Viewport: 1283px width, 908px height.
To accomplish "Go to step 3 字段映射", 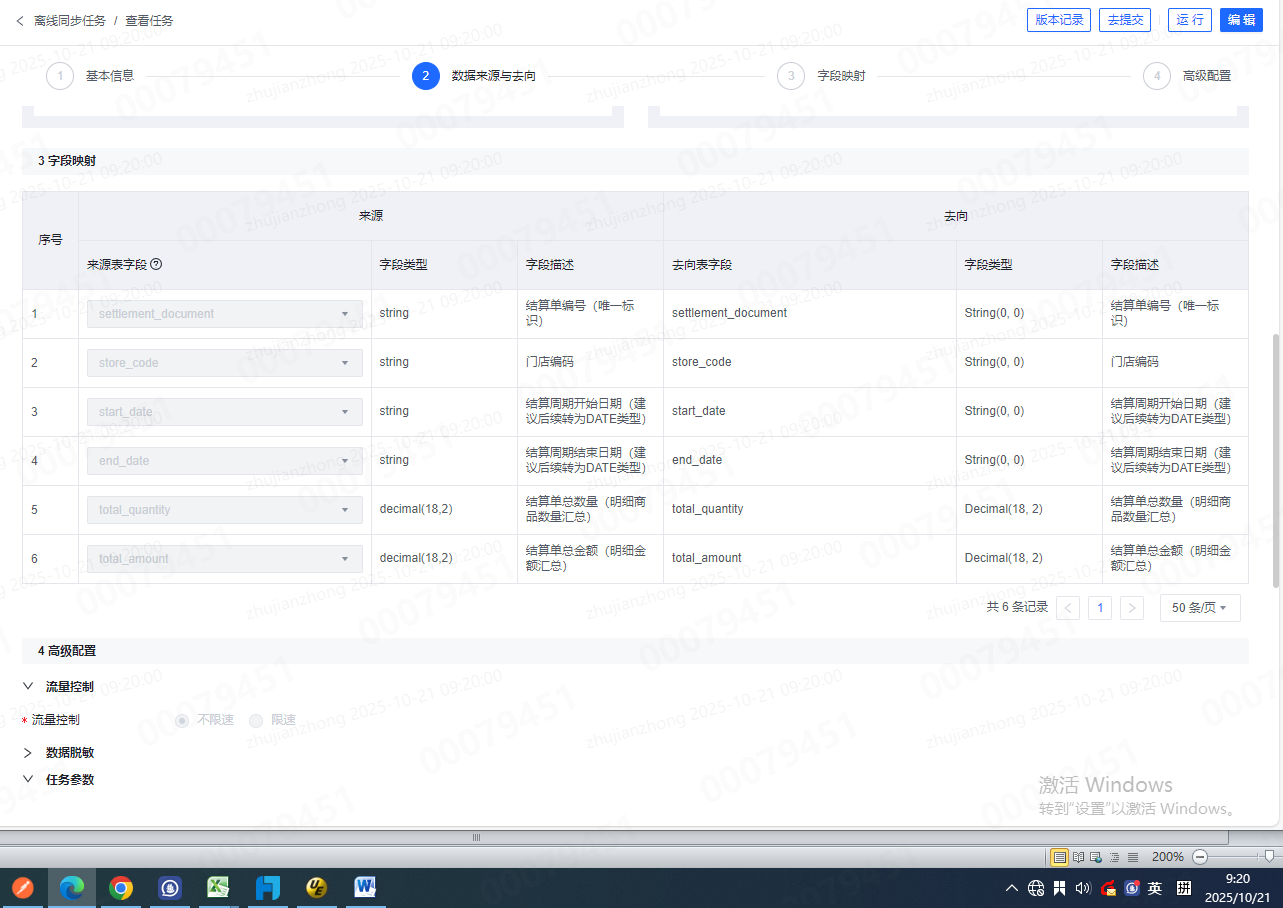I will click(791, 76).
